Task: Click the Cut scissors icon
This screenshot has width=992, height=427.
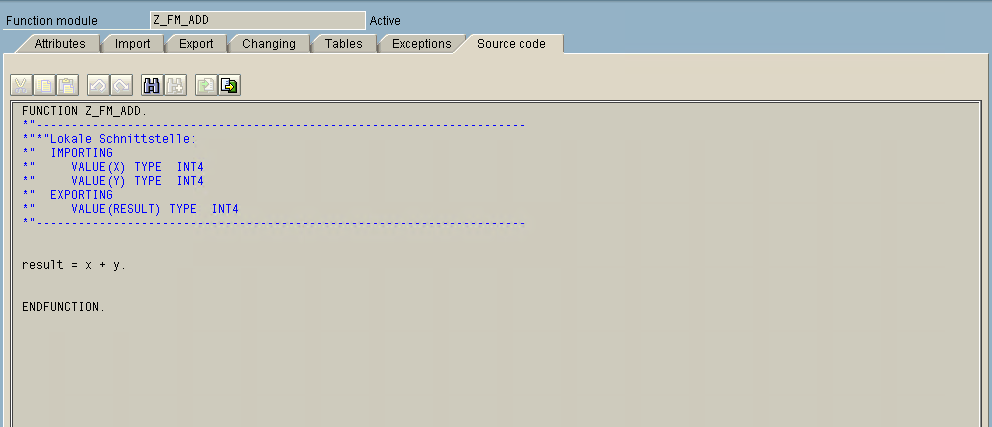Action: [21, 85]
